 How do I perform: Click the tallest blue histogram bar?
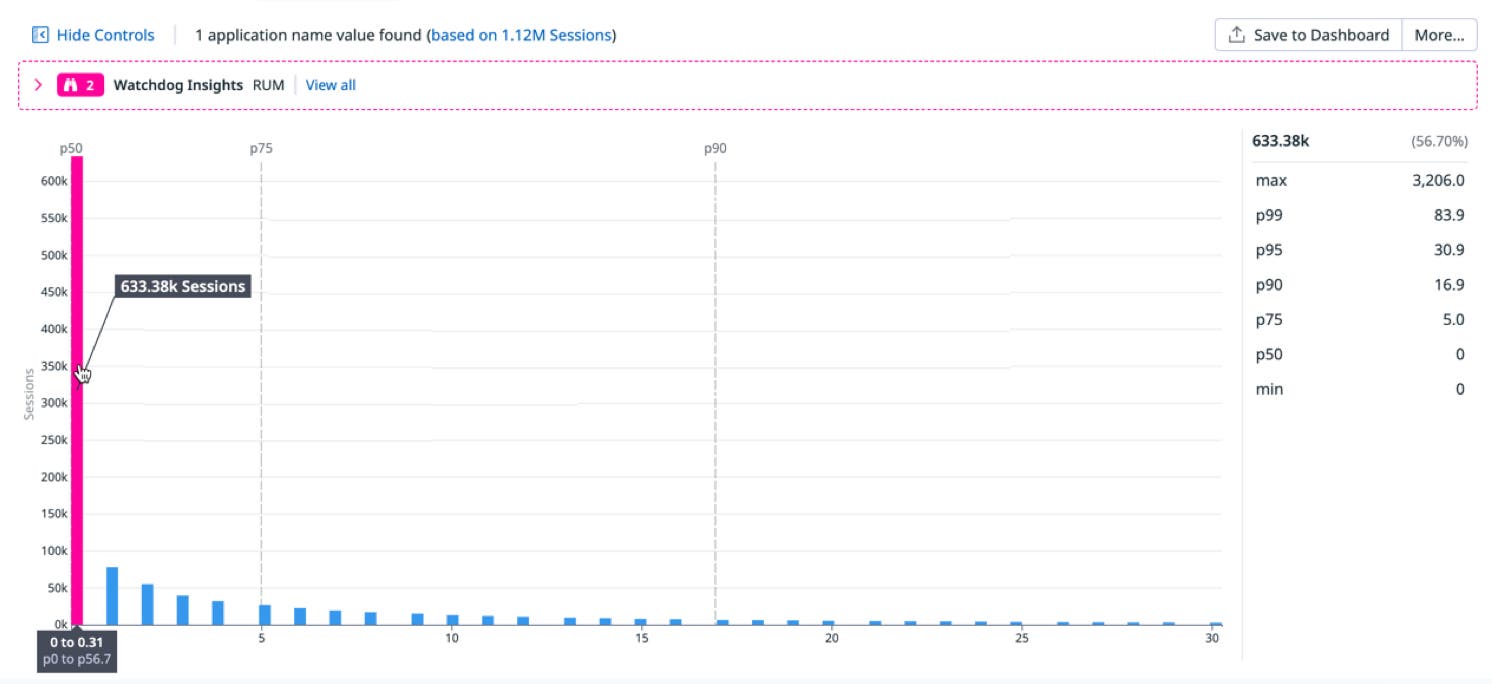112,595
